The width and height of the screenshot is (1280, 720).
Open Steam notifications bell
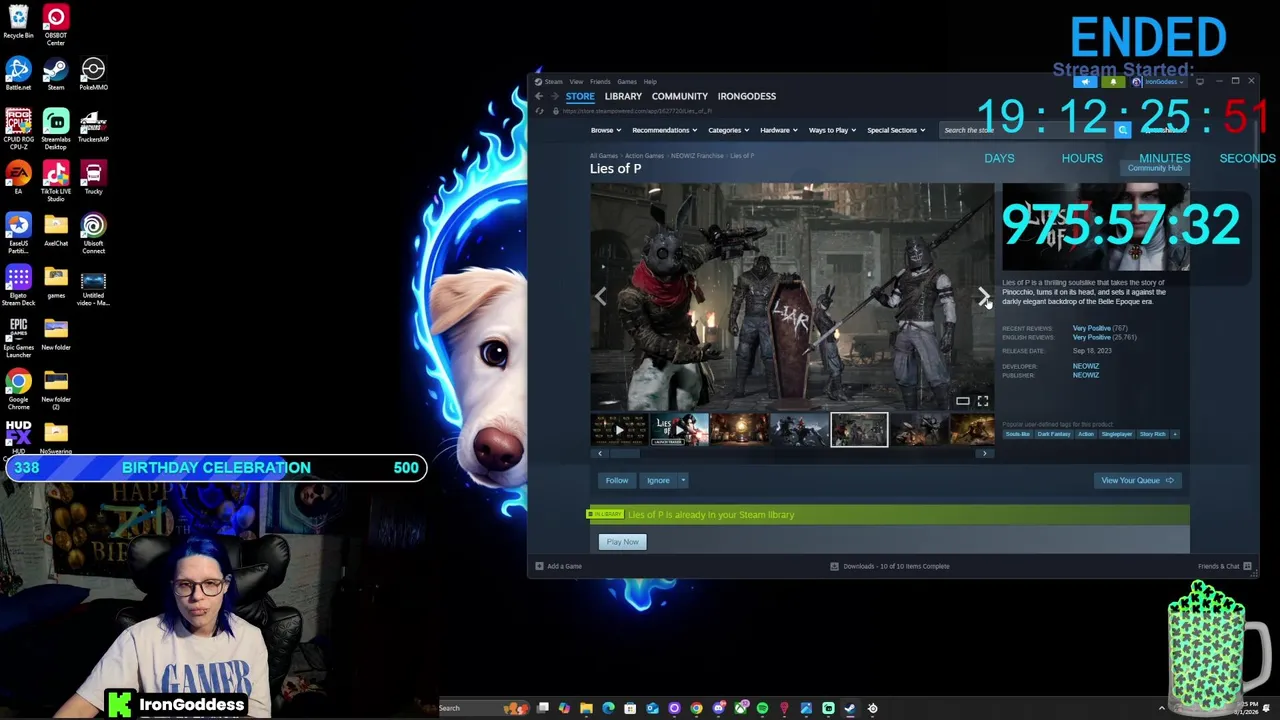[1113, 82]
